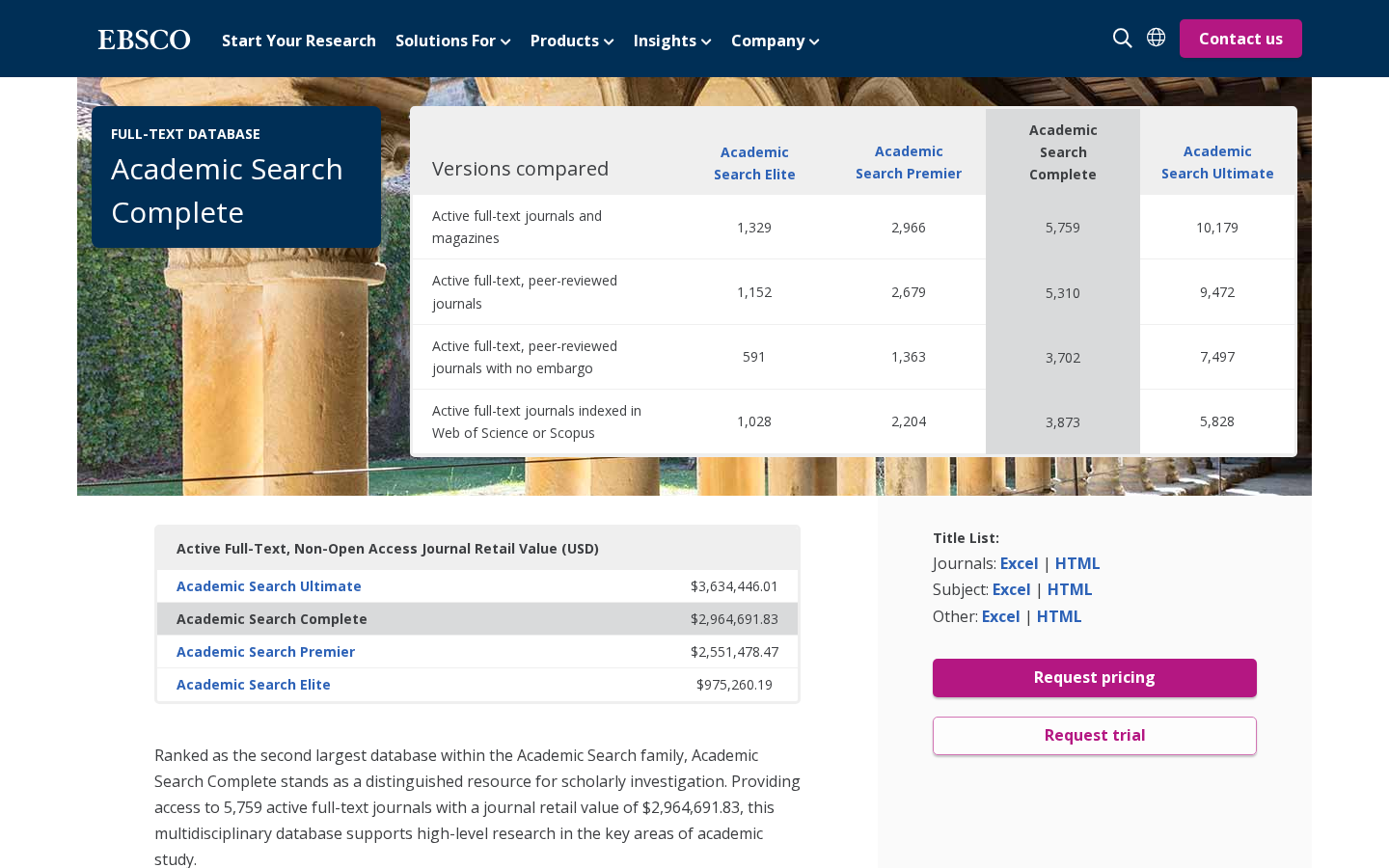Click the Academic Search Complete retail value row label
The width and height of the screenshot is (1389, 868).
pyautogui.click(x=272, y=619)
